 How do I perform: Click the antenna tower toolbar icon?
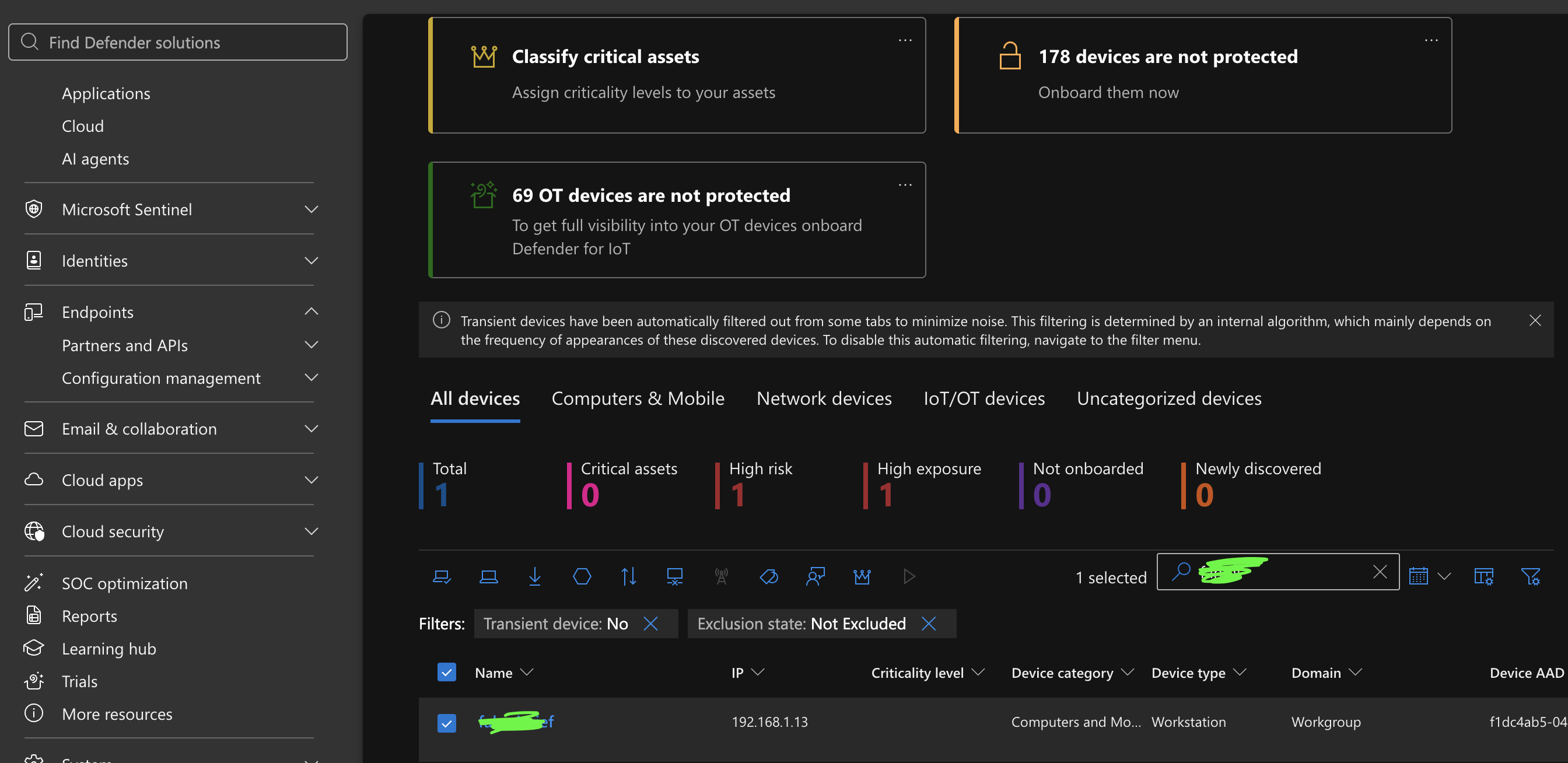tap(722, 576)
